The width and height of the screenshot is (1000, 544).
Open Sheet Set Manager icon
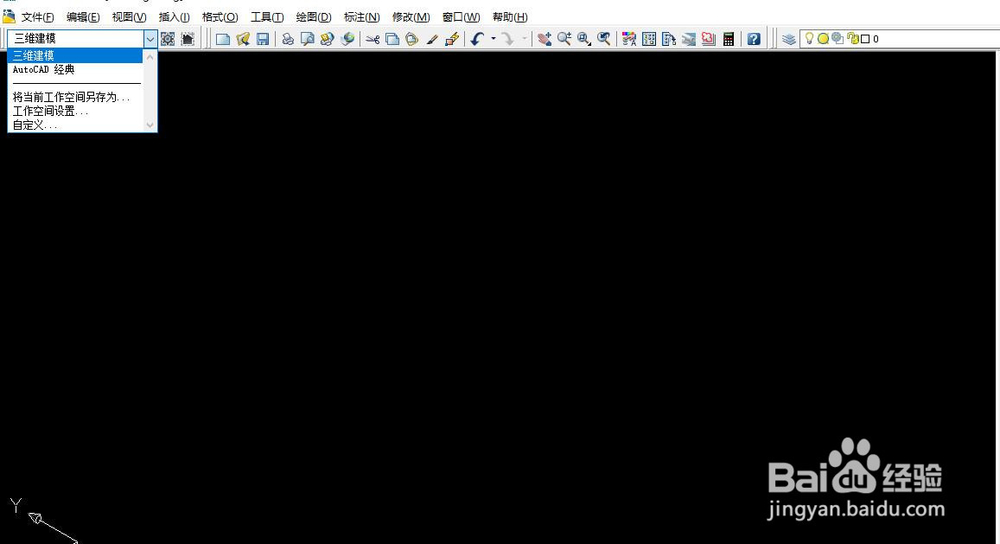688,39
